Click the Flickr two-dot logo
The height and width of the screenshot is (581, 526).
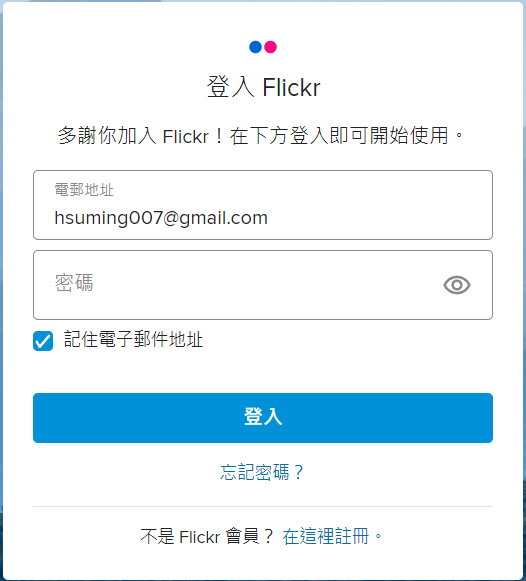(263, 47)
